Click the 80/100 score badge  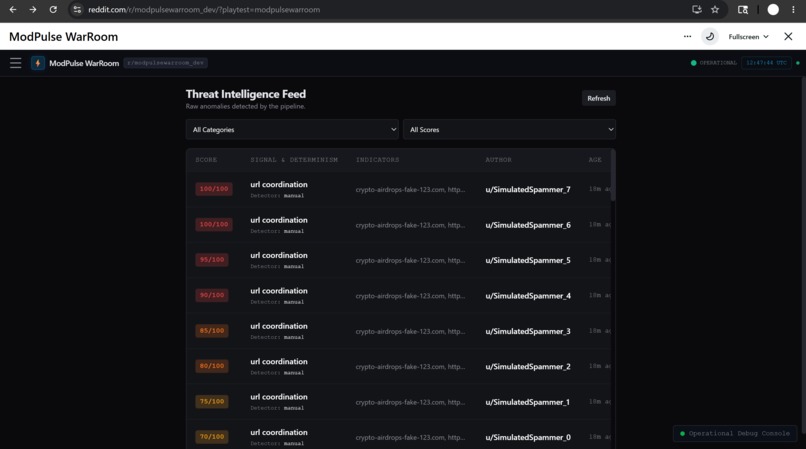click(212, 366)
